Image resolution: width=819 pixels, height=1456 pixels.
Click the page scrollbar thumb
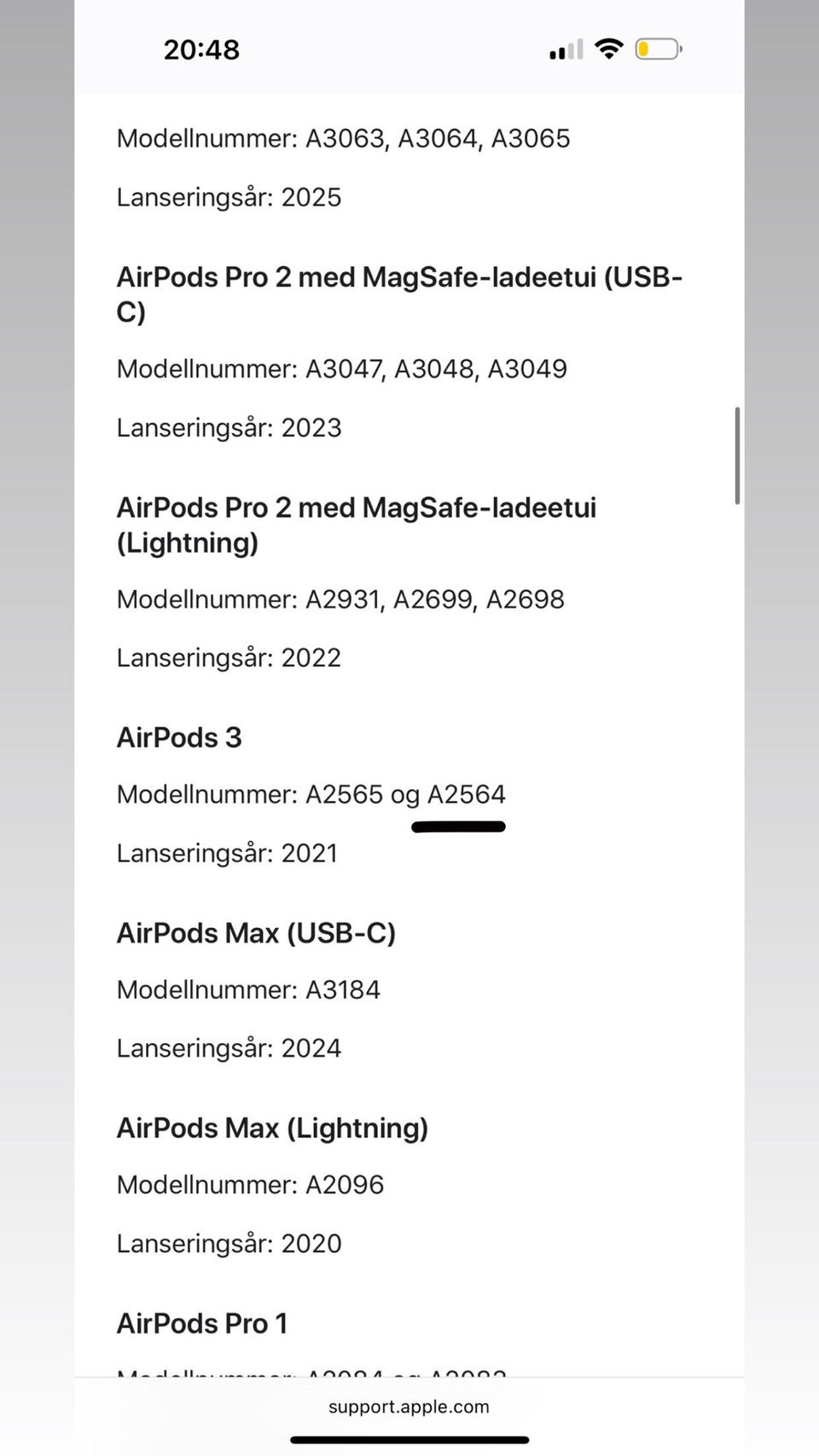tap(736, 455)
